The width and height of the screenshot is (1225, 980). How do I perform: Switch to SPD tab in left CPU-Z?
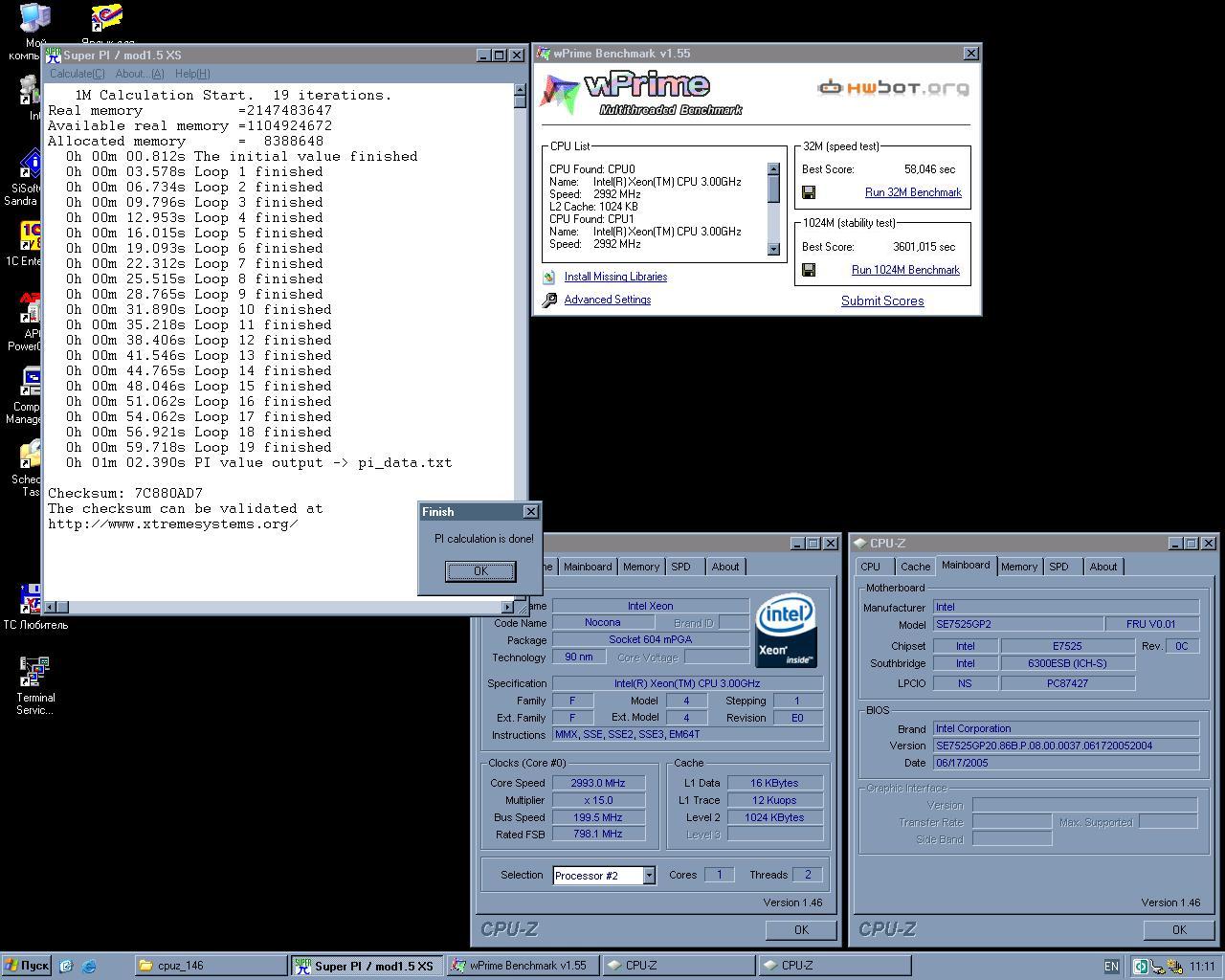(x=680, y=567)
